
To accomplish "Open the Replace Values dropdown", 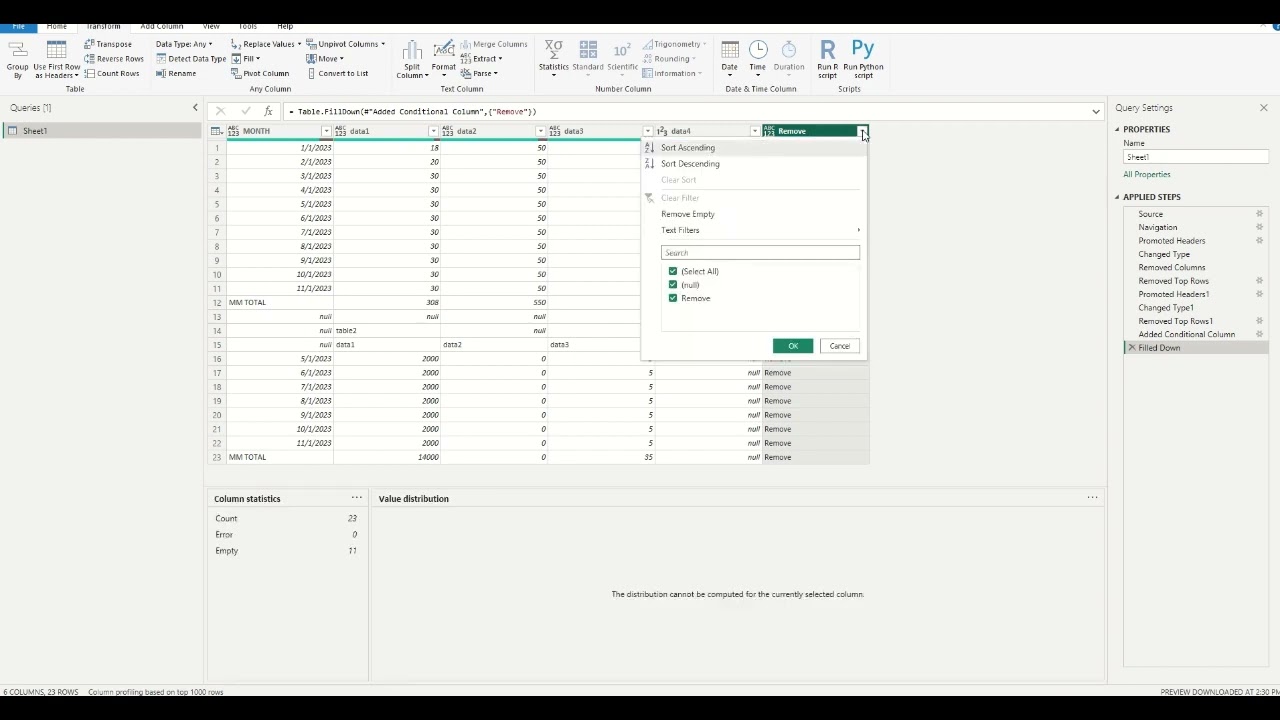I will pyautogui.click(x=266, y=44).
